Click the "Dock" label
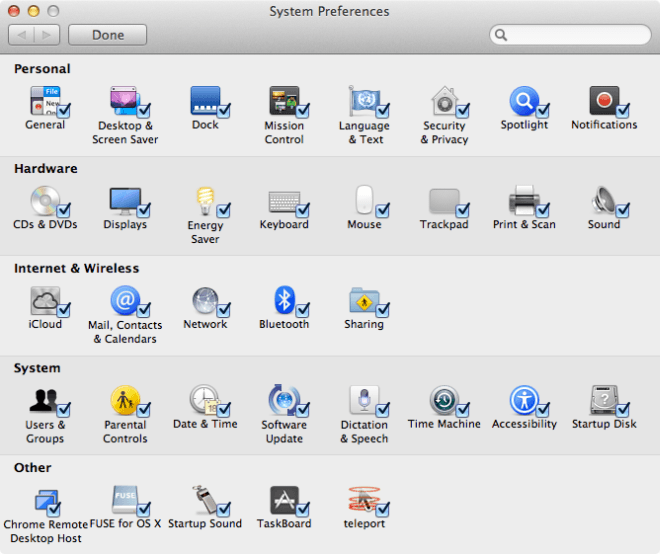This screenshot has height=554, width=660. click(205, 125)
